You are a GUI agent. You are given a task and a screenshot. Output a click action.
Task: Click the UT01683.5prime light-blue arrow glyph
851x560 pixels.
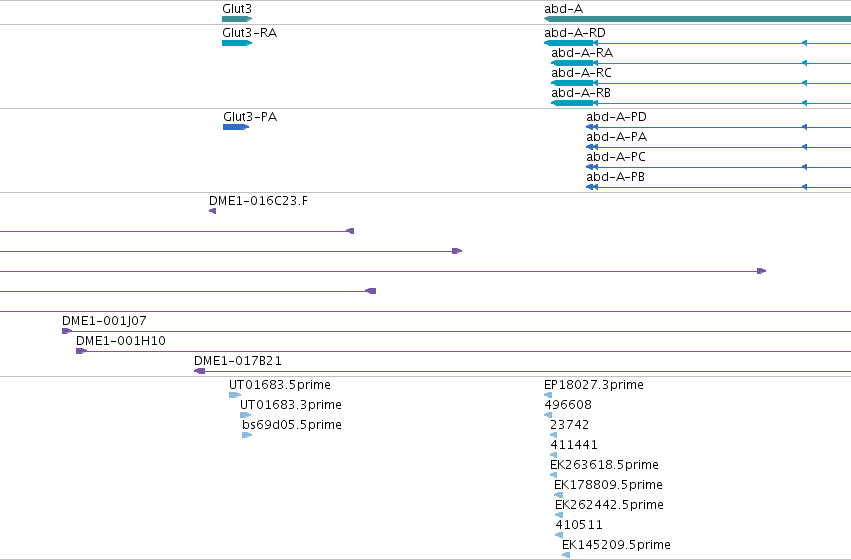point(234,395)
